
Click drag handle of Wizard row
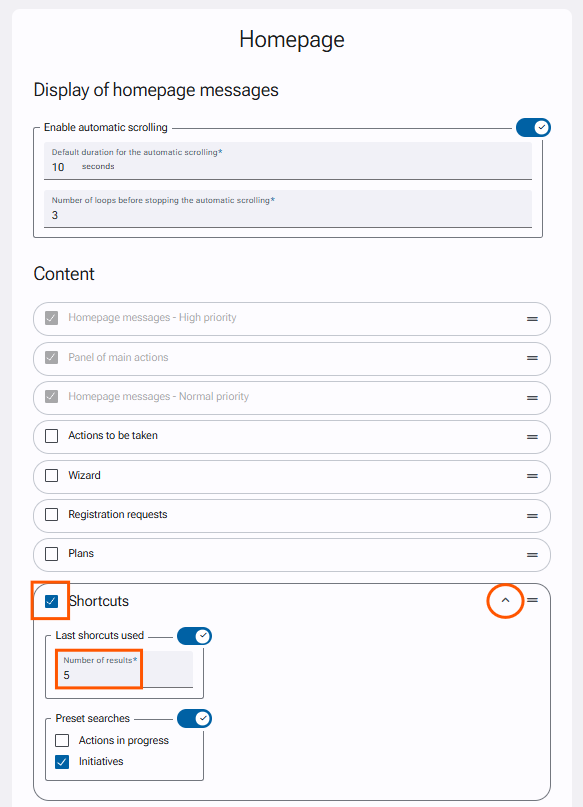(x=532, y=477)
